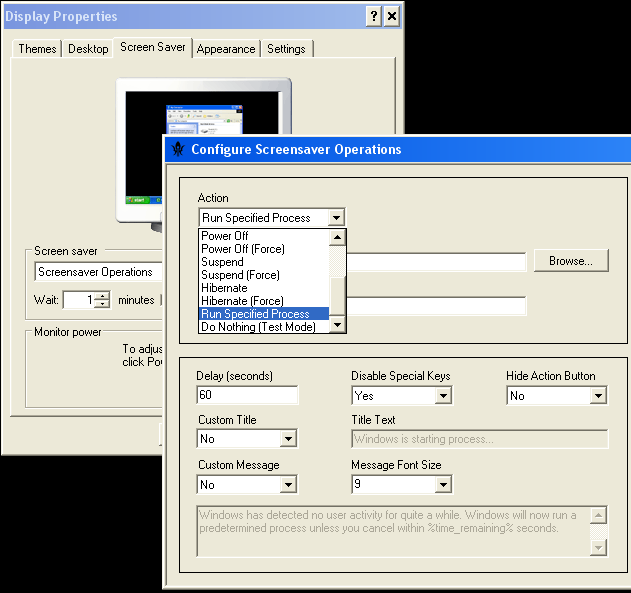
Task: Click the Browse... button
Action: [x=571, y=261]
